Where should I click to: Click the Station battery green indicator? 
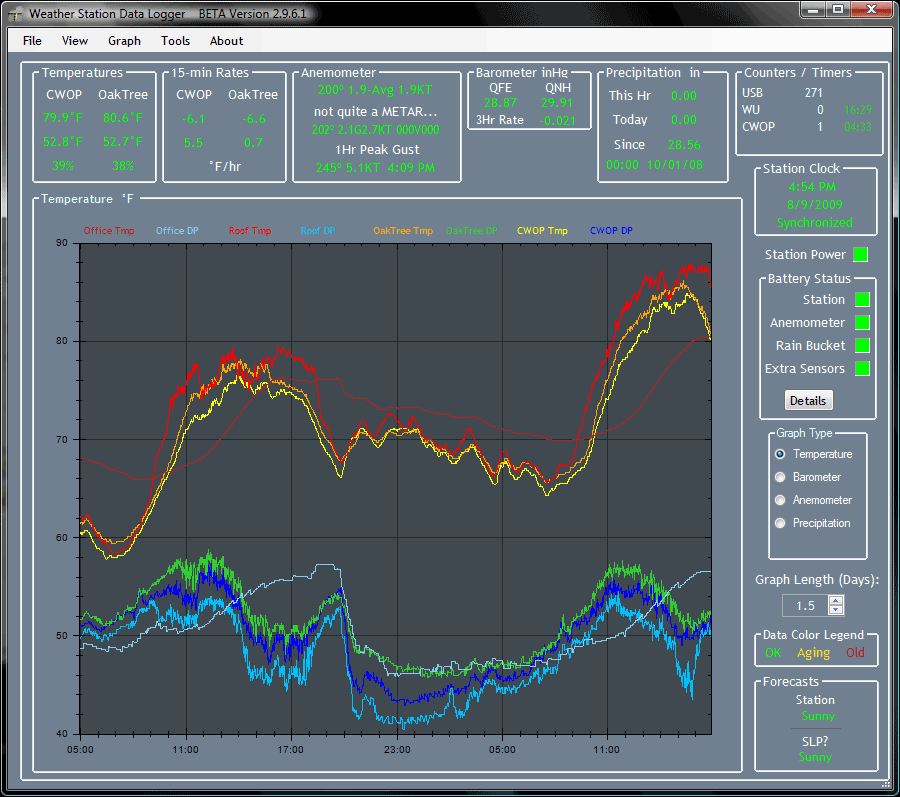[862, 300]
